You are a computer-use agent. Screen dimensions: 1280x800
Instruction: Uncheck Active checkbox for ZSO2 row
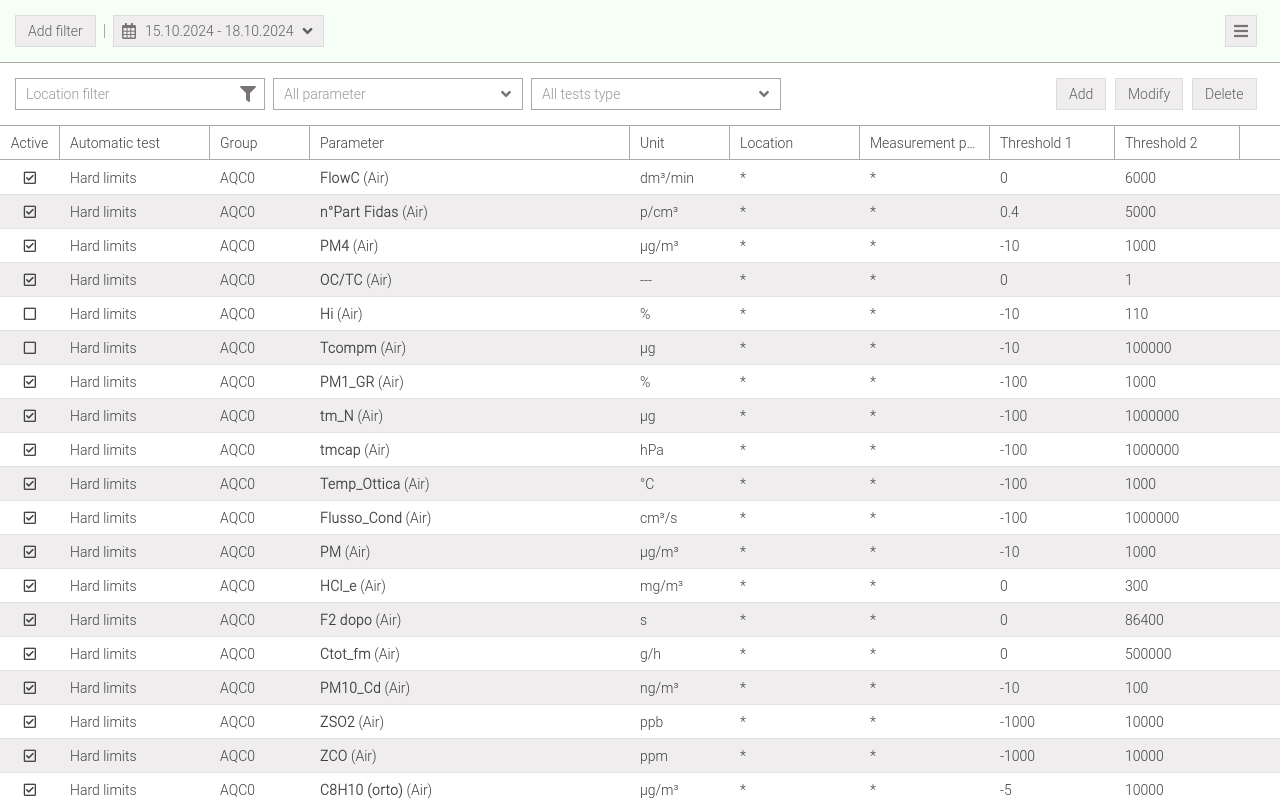point(30,722)
